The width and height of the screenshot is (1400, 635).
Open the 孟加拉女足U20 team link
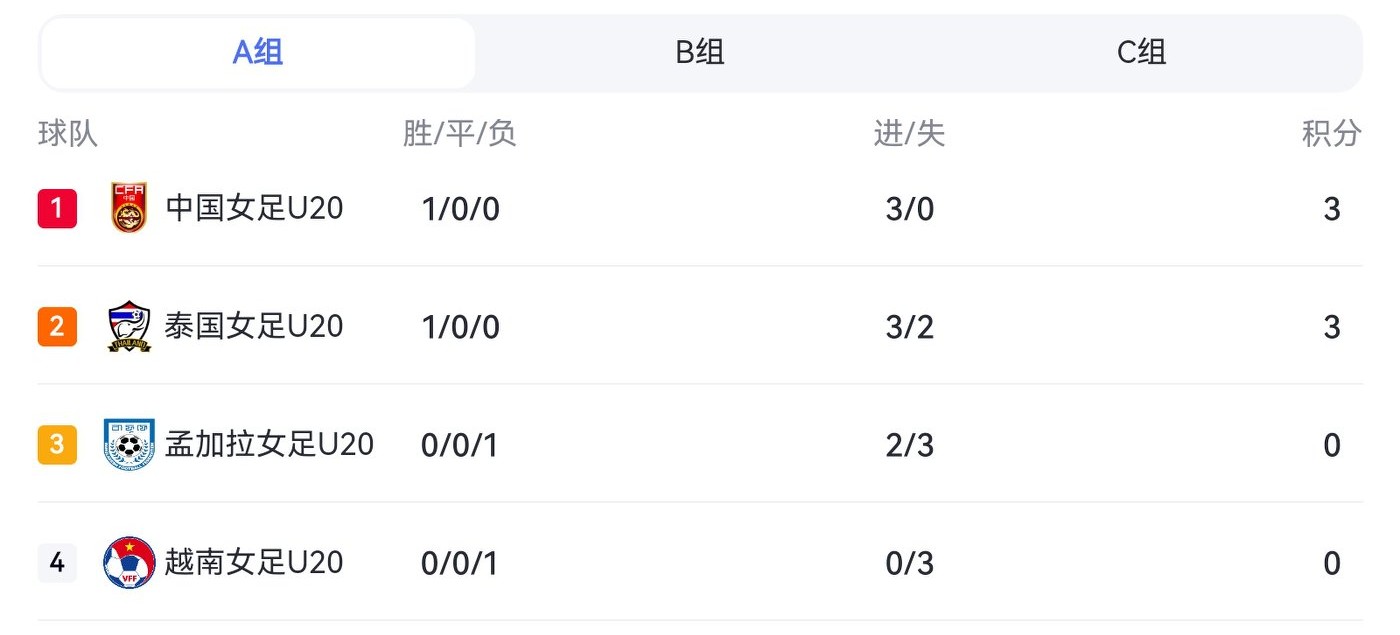click(x=269, y=444)
